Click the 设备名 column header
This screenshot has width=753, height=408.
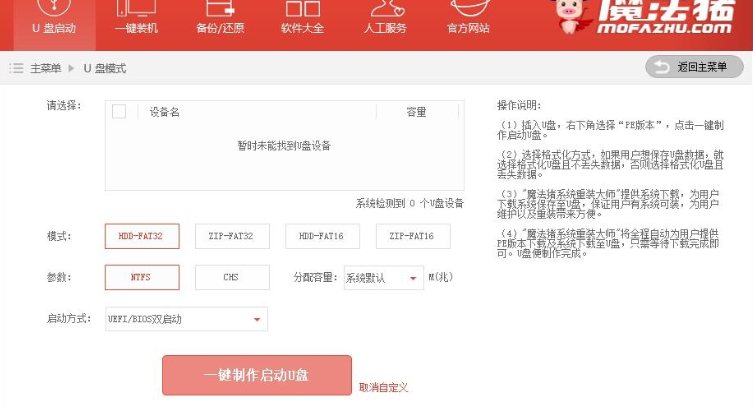[164, 112]
